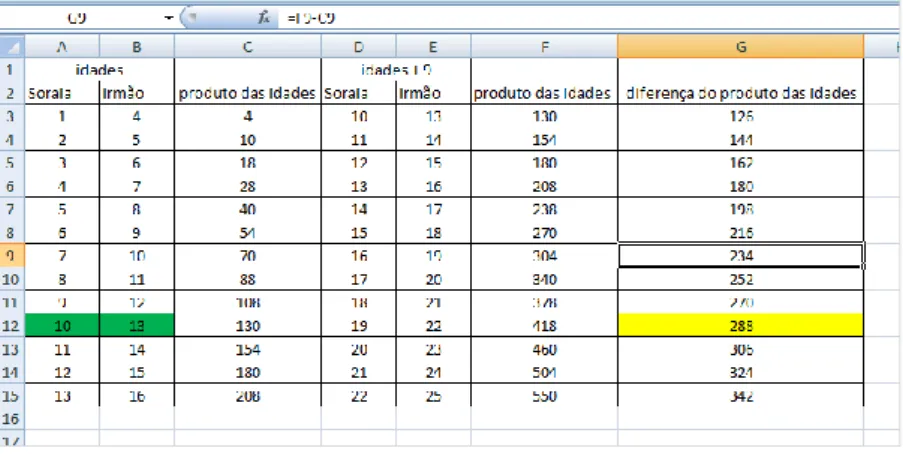The image size is (903, 454).
Task: Click the fx Insert Function icon
Action: coord(264,18)
